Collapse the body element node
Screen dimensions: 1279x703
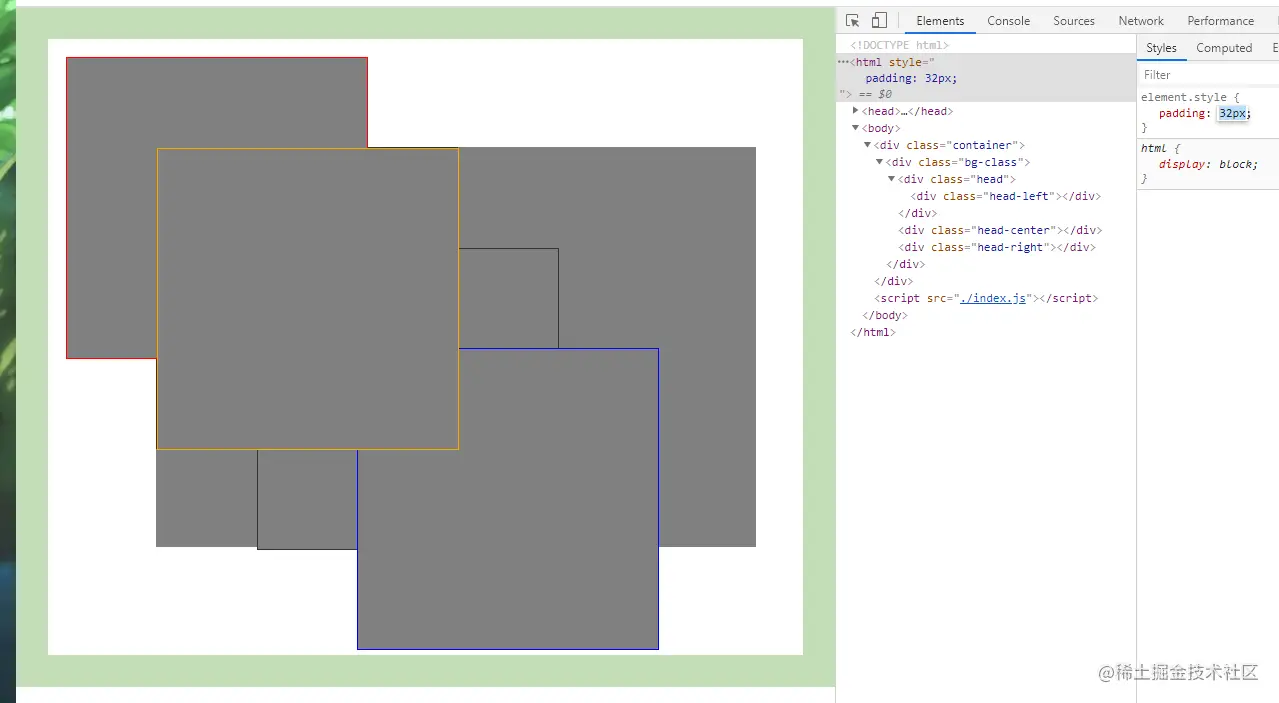pyautogui.click(x=855, y=128)
